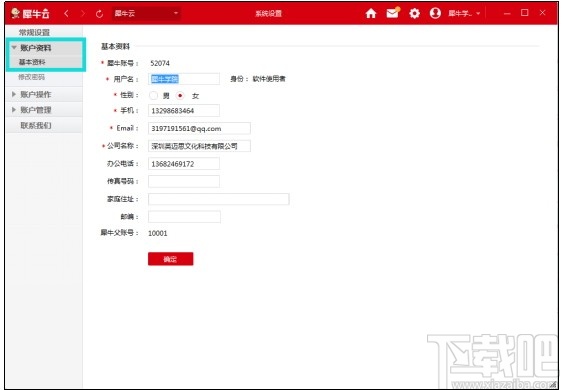Maximize the window
The width and height of the screenshot is (562, 390).
(x=525, y=13)
